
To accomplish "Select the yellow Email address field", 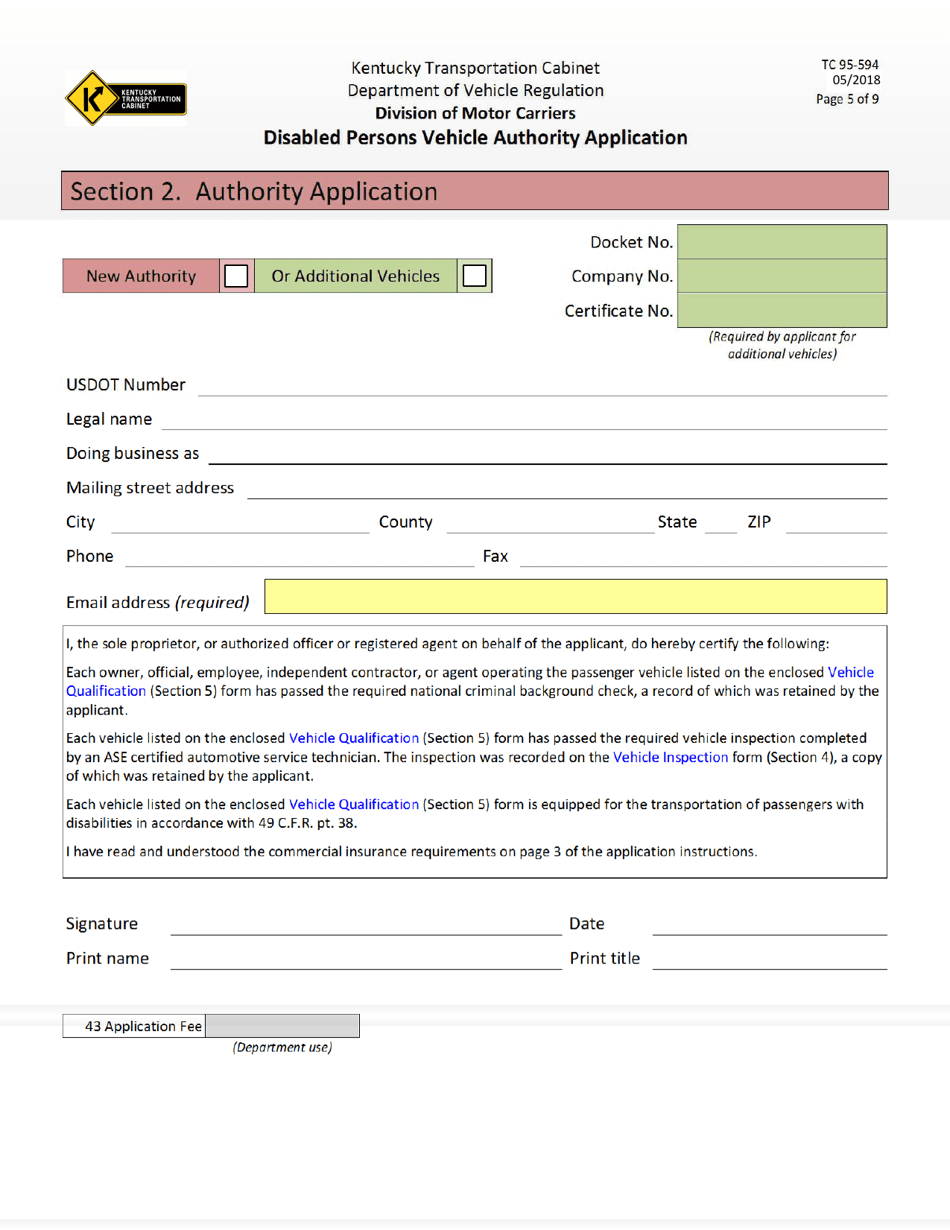I will click(x=575, y=597).
